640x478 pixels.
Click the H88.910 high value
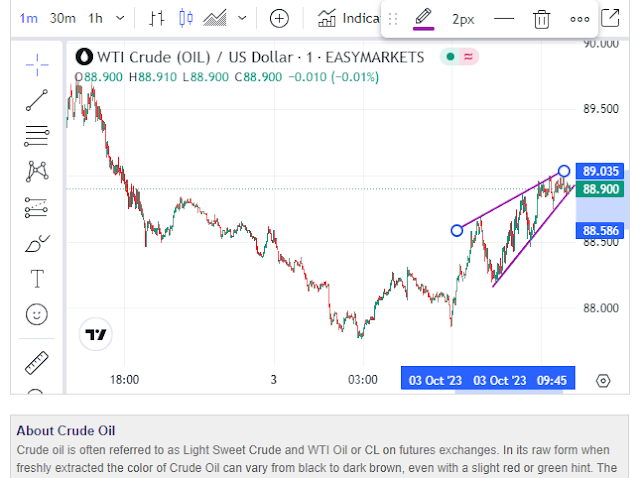pyautogui.click(x=153, y=77)
